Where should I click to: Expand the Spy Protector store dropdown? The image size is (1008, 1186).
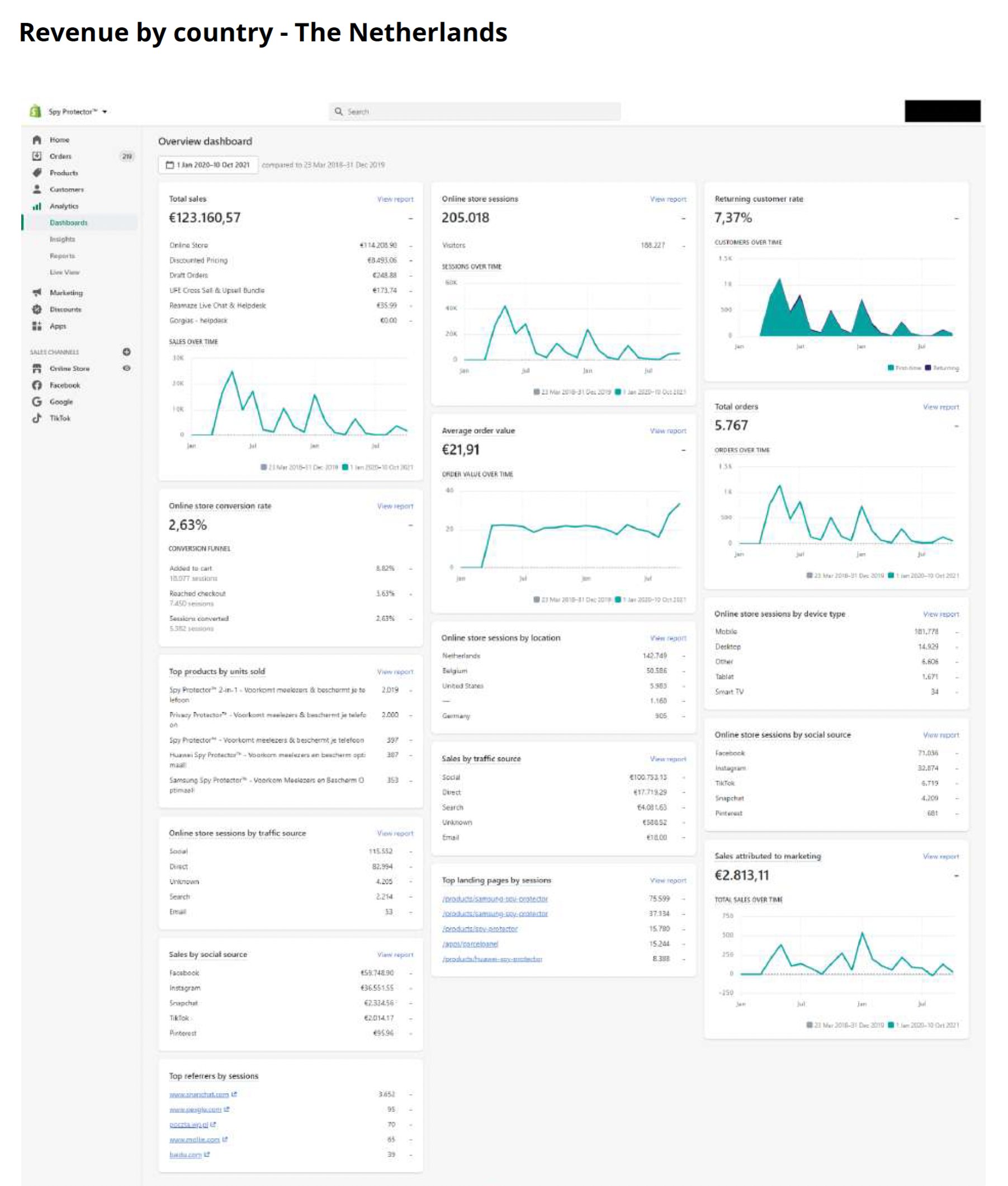click(77, 111)
